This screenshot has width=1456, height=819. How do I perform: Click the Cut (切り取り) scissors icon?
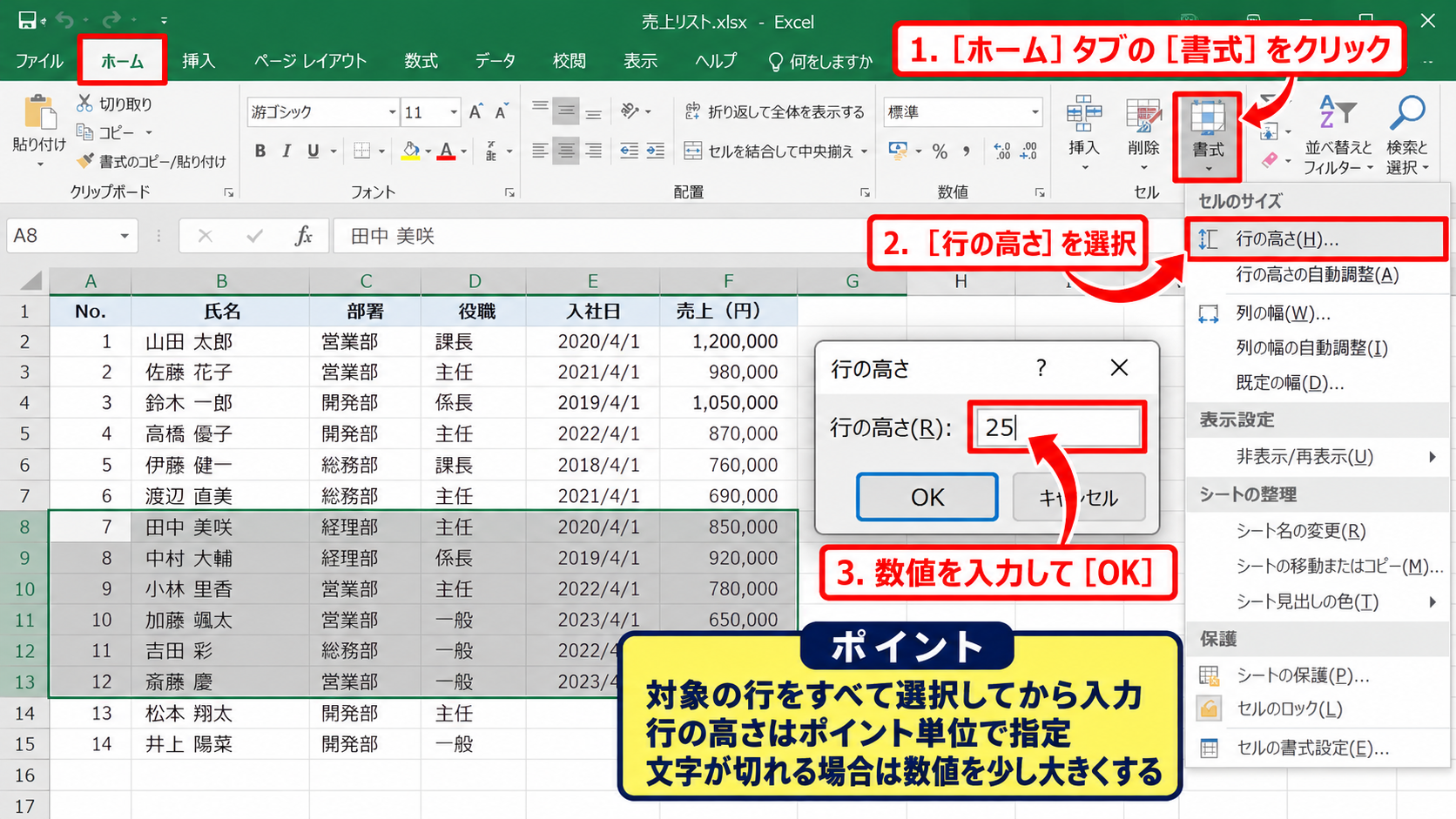[84, 104]
